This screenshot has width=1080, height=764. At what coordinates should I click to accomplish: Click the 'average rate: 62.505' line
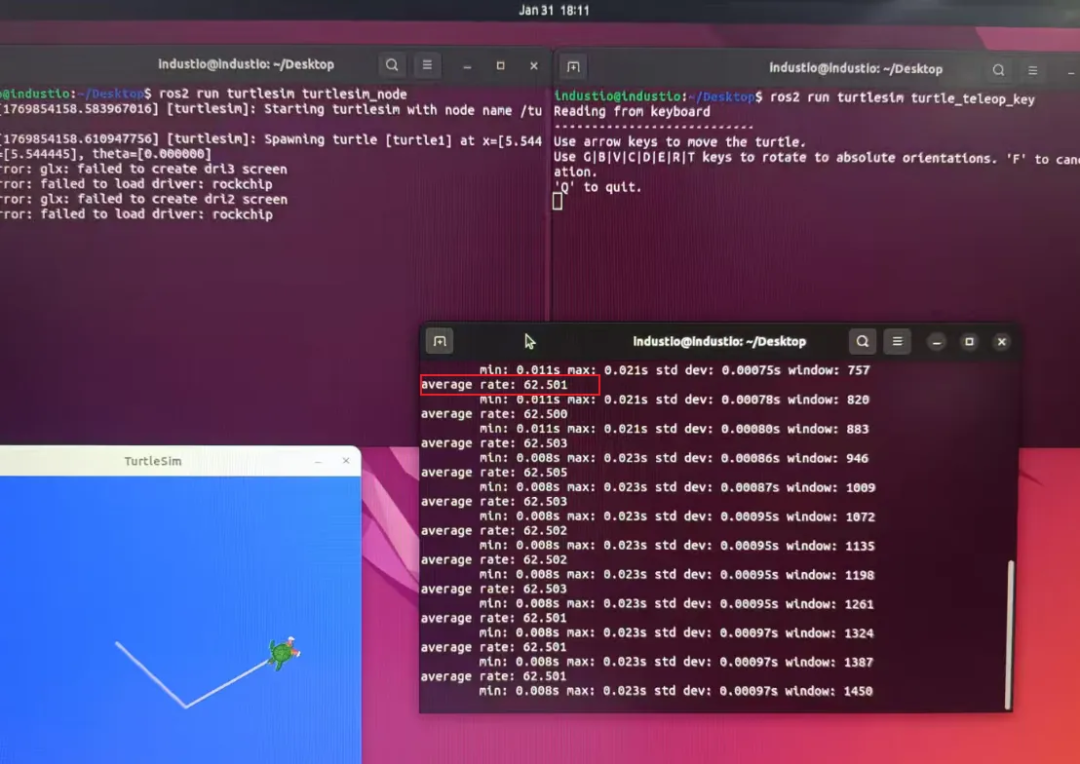coord(495,473)
